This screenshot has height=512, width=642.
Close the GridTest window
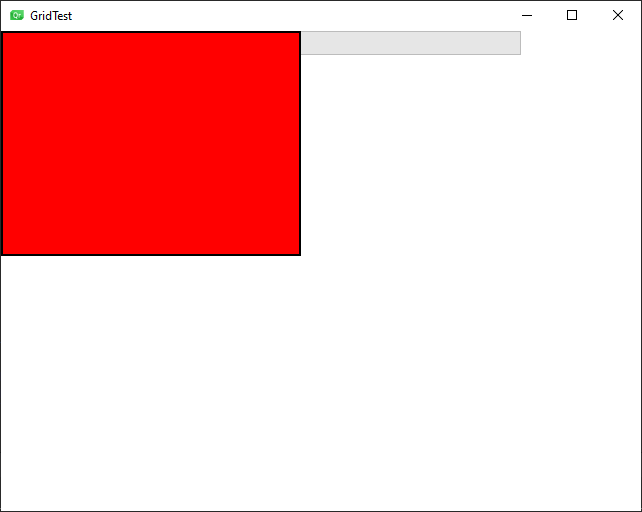point(618,16)
